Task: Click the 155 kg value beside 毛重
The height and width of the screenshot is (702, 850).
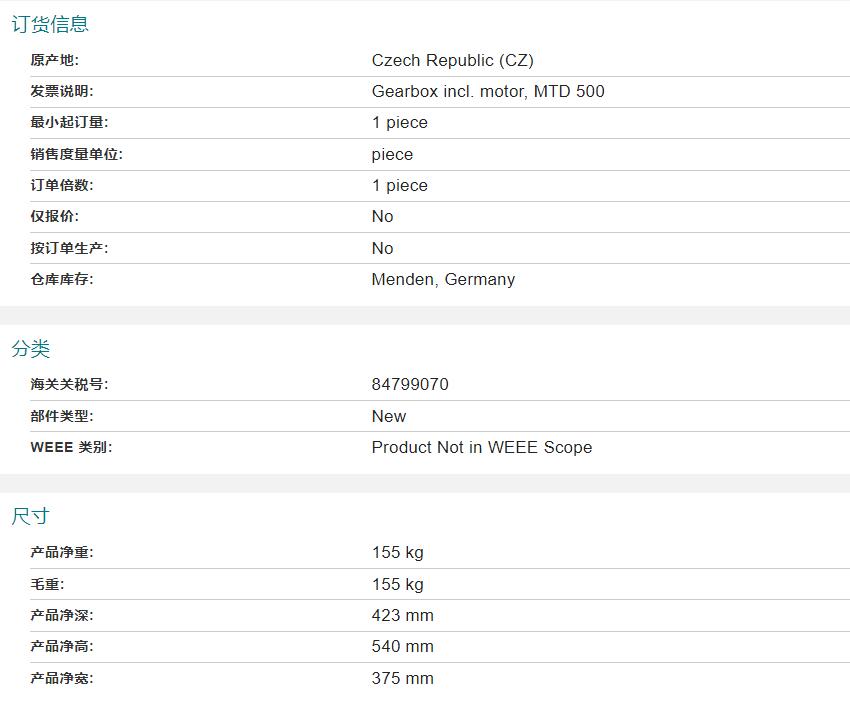Action: (x=397, y=584)
